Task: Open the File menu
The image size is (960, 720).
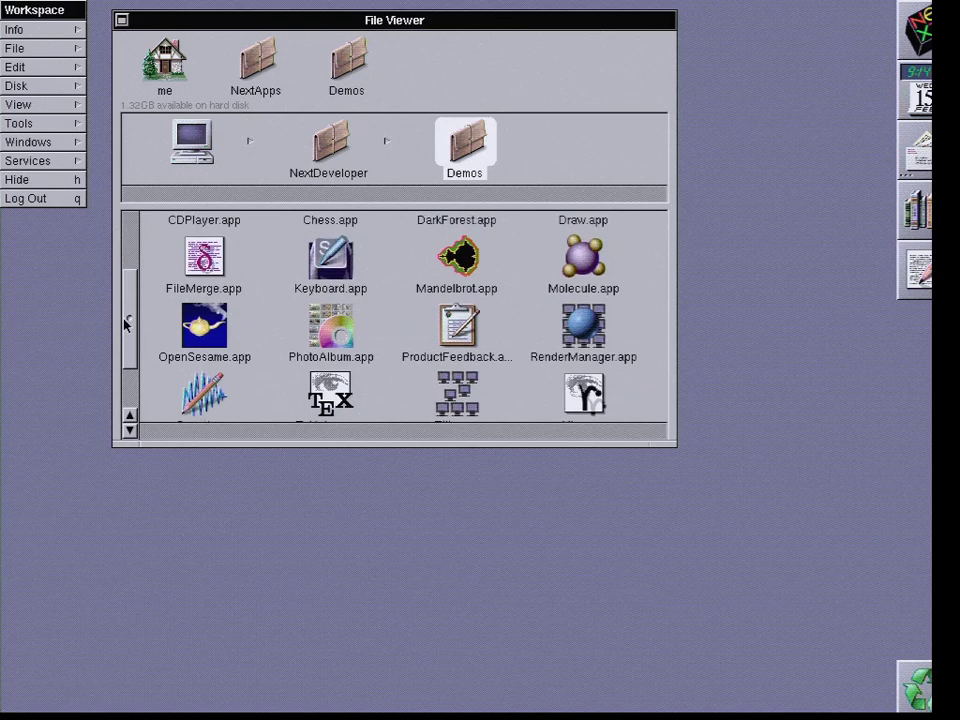Action: click(43, 48)
